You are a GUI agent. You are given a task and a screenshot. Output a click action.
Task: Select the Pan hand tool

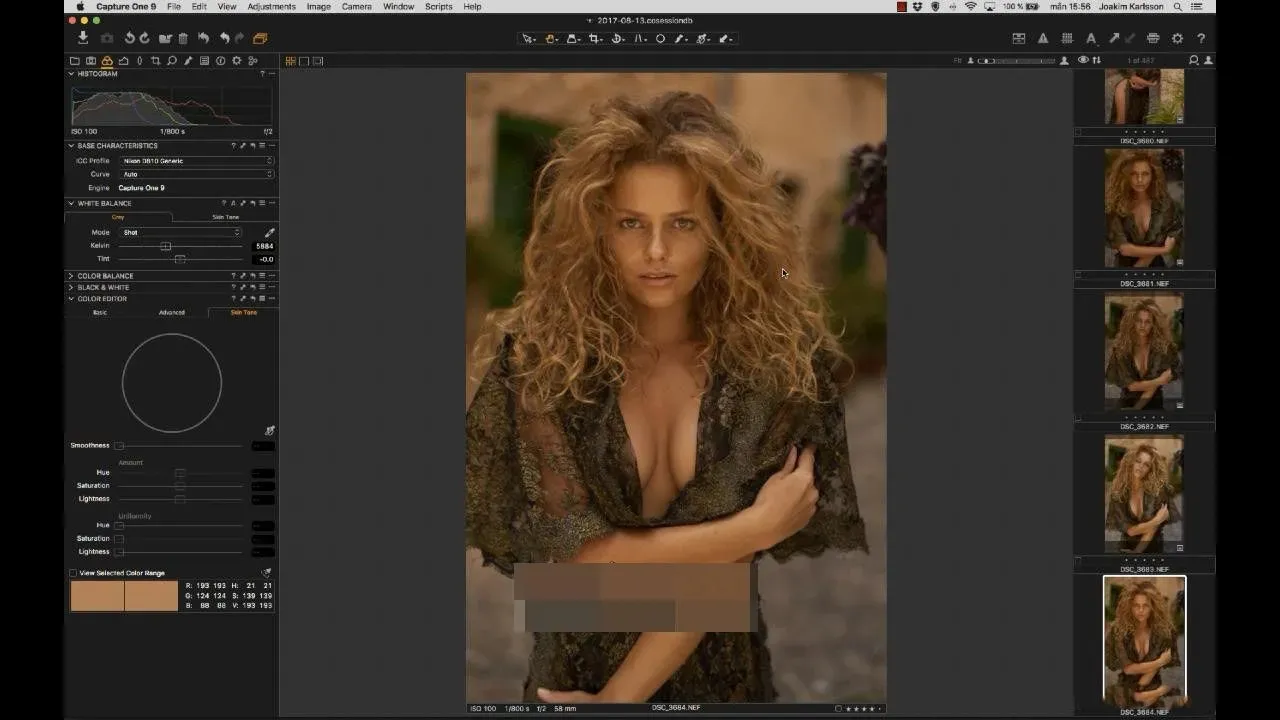click(x=551, y=39)
